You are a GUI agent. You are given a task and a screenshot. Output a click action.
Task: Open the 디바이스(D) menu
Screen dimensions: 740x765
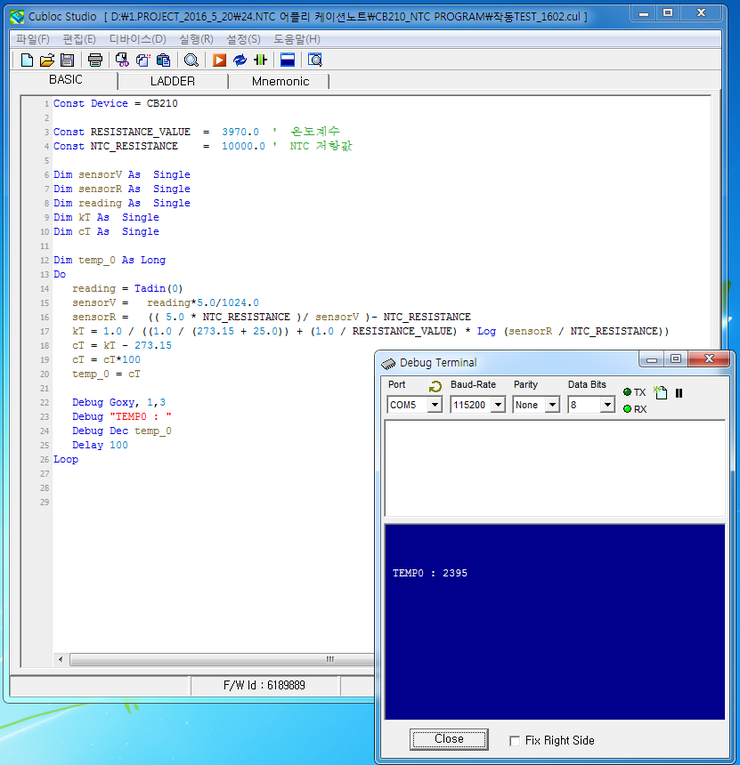[x=137, y=39]
